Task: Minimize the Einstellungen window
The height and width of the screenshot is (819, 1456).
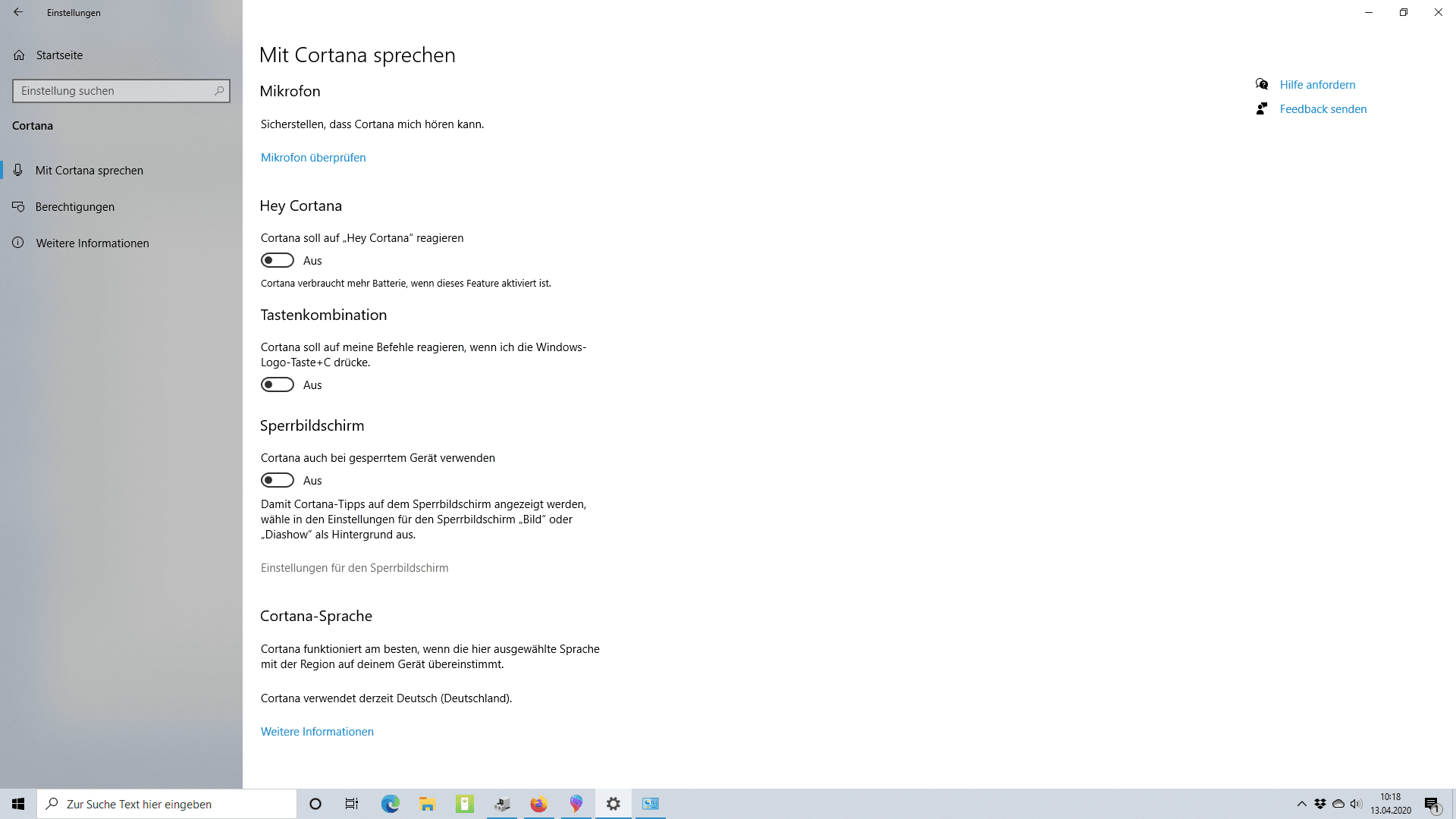Action: pyautogui.click(x=1369, y=12)
